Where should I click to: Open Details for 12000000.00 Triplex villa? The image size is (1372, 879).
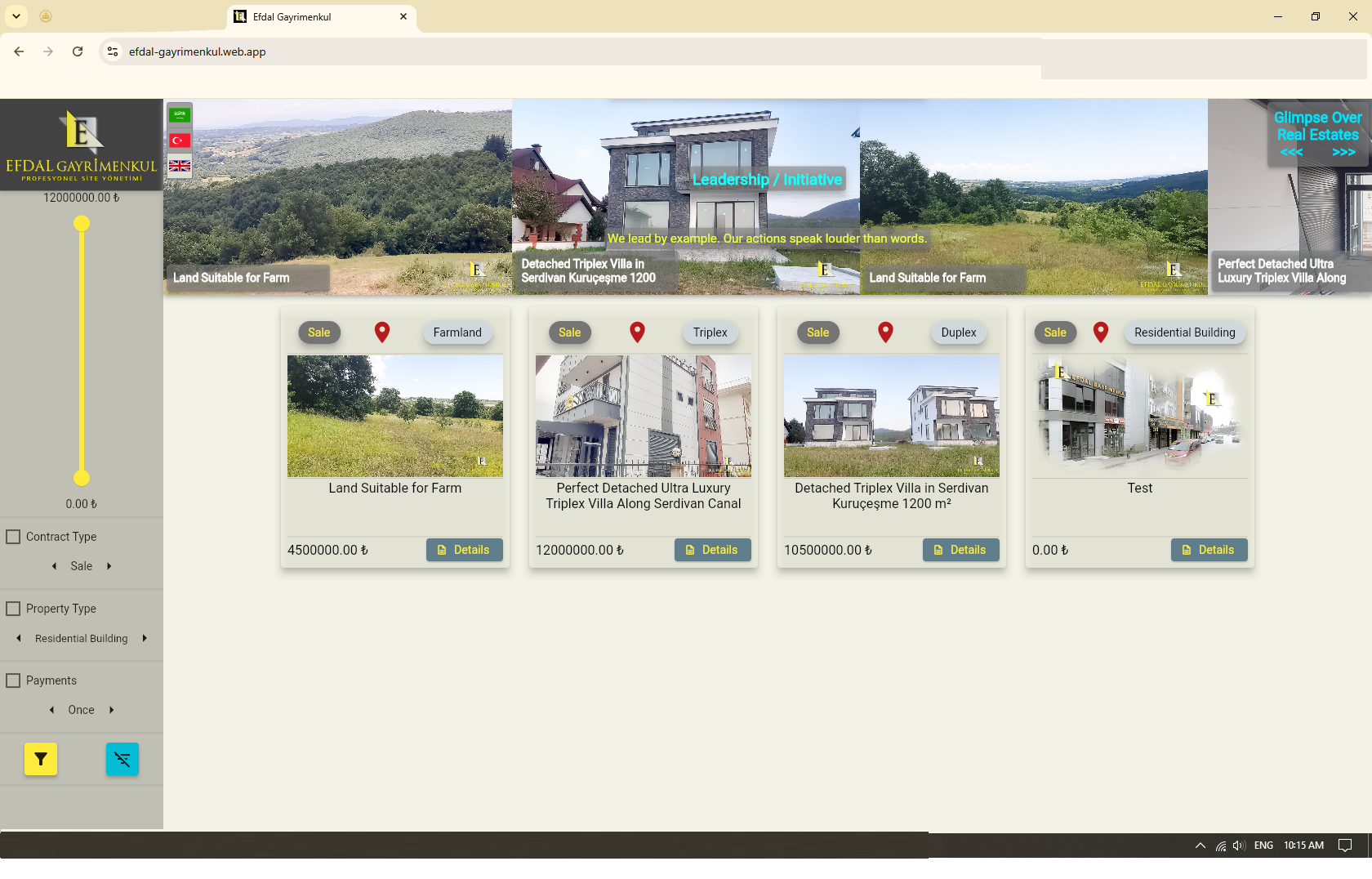click(x=713, y=550)
